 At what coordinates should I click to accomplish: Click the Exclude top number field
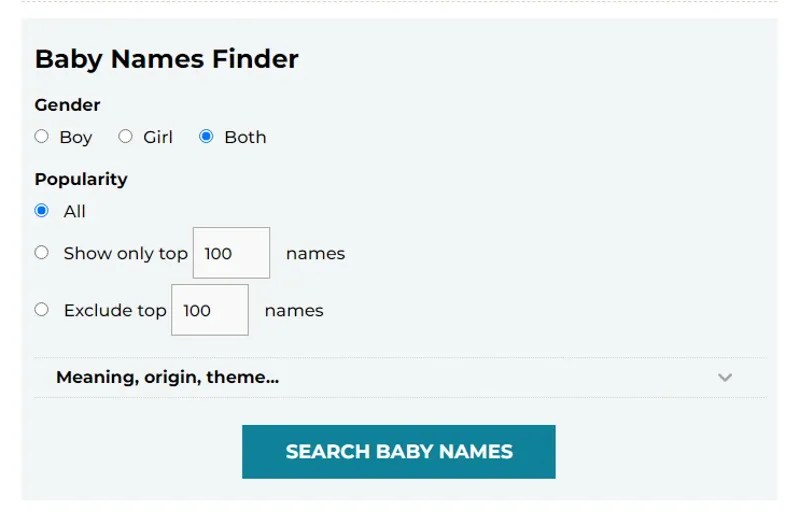tap(210, 310)
